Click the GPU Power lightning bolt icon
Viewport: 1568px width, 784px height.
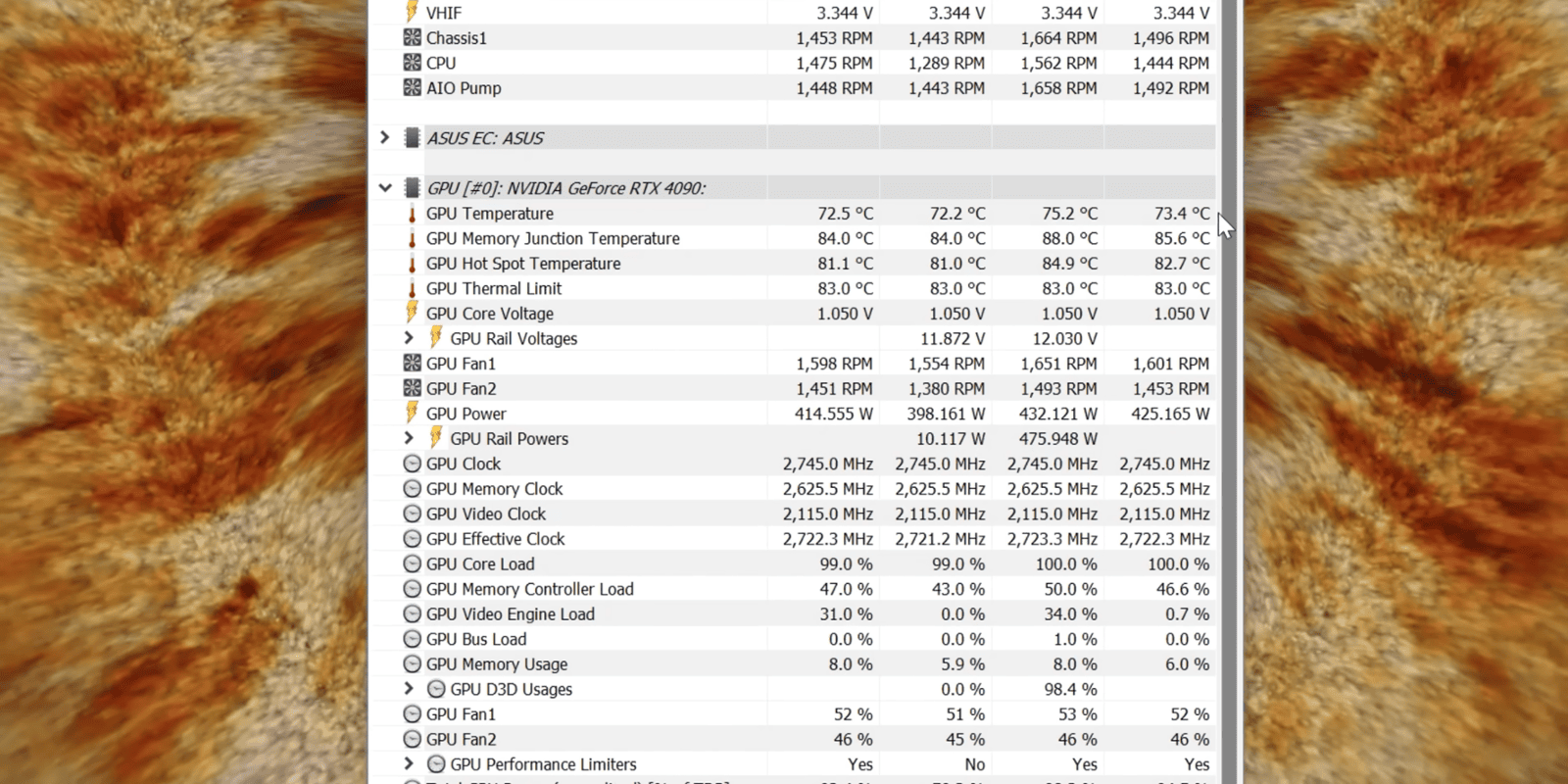pos(413,414)
